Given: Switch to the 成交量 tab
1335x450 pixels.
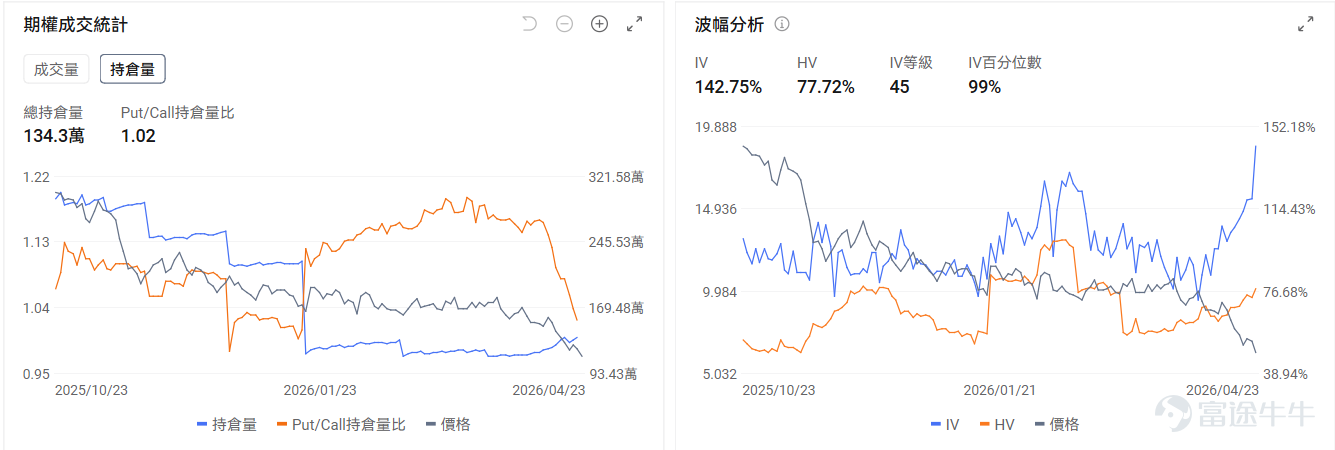Looking at the screenshot, I should 56,69.
